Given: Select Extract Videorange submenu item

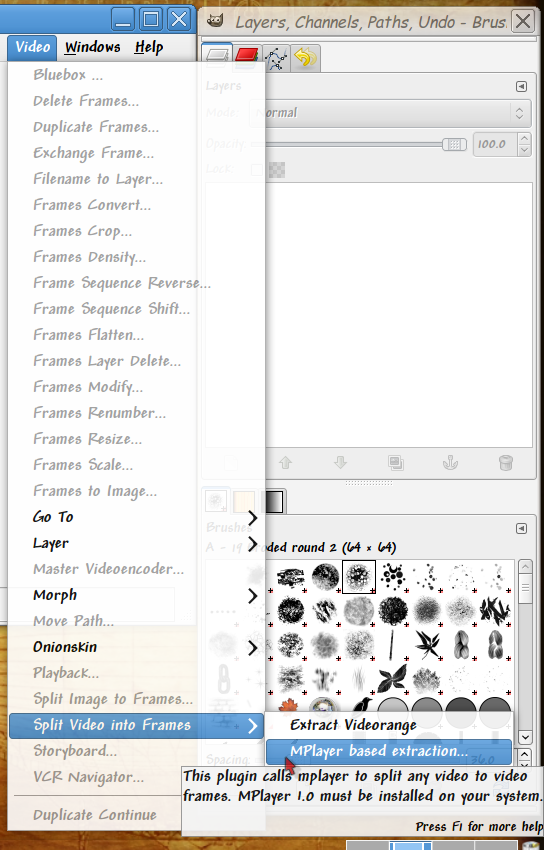Looking at the screenshot, I should pyautogui.click(x=353, y=725).
